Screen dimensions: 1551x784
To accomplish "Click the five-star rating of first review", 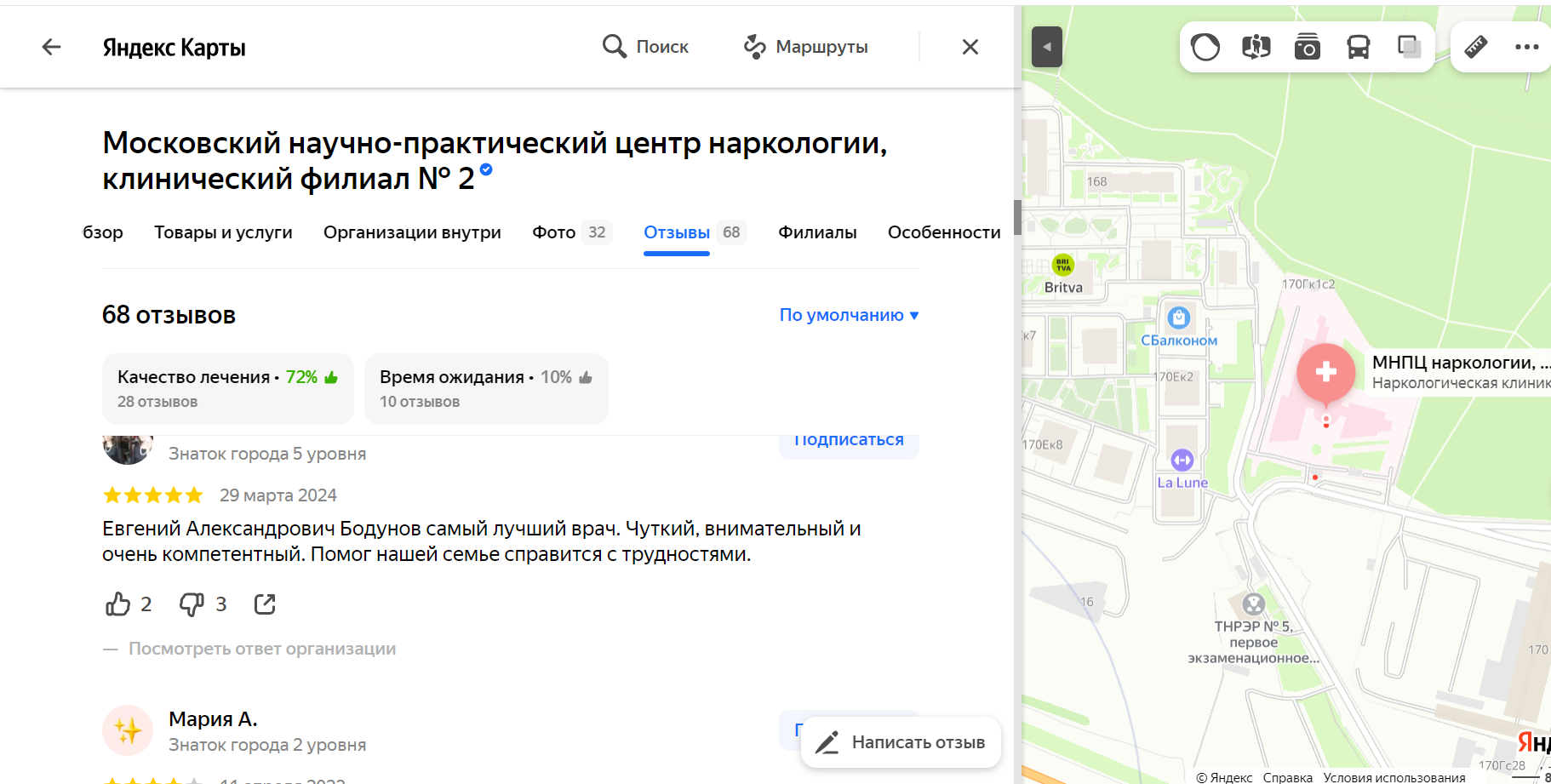I will [153, 495].
